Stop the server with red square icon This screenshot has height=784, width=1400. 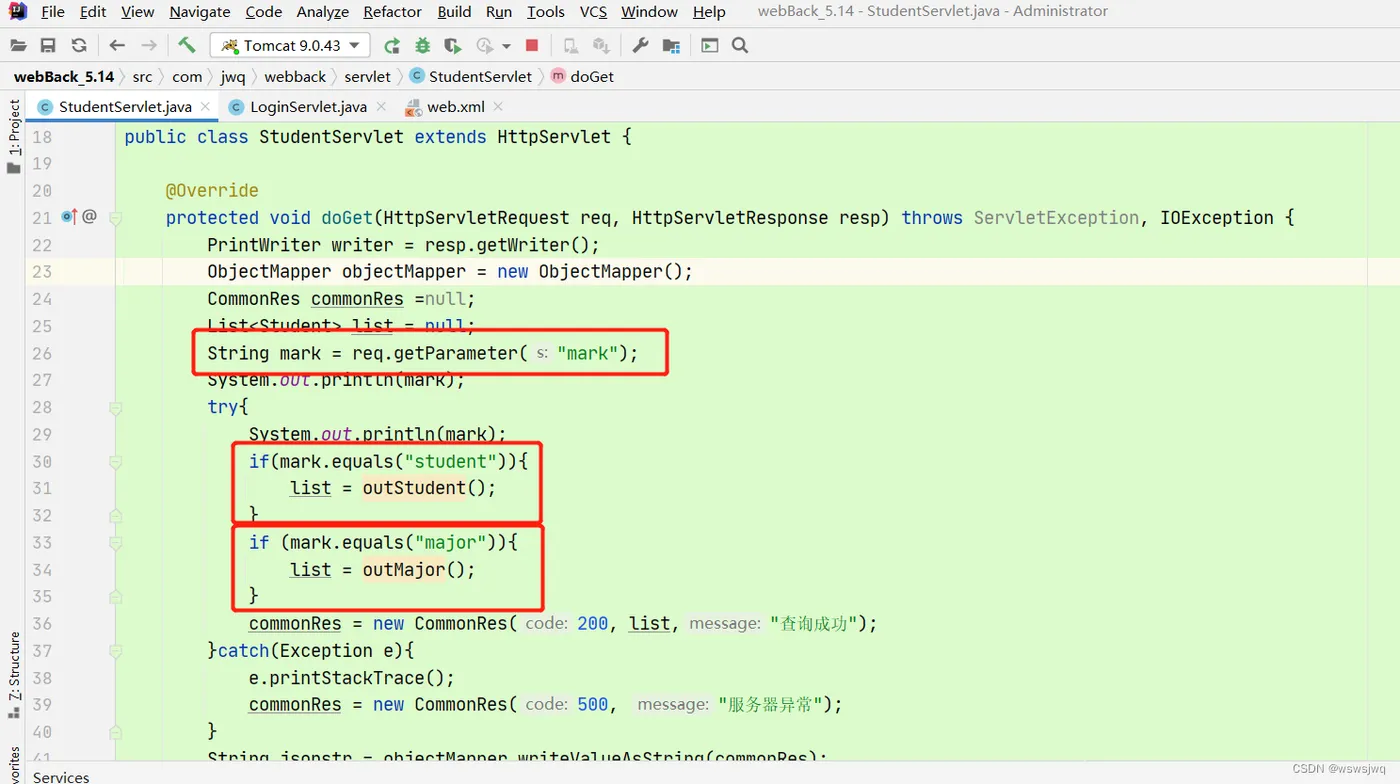pyautogui.click(x=532, y=45)
